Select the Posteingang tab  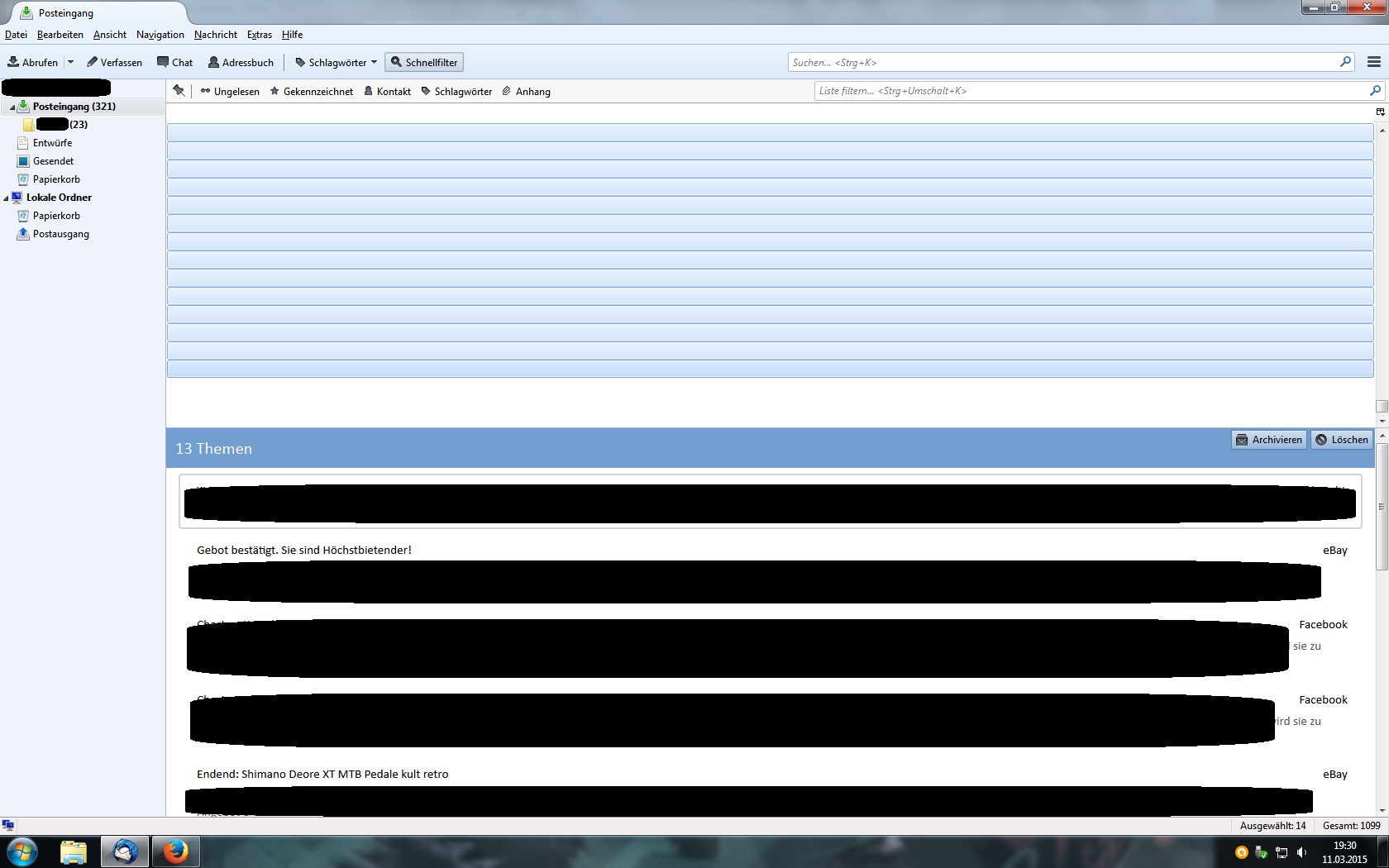tap(99, 13)
